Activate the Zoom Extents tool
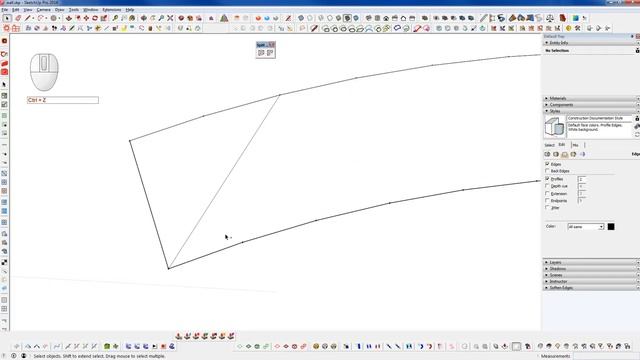640x360 pixels. tap(170, 18)
